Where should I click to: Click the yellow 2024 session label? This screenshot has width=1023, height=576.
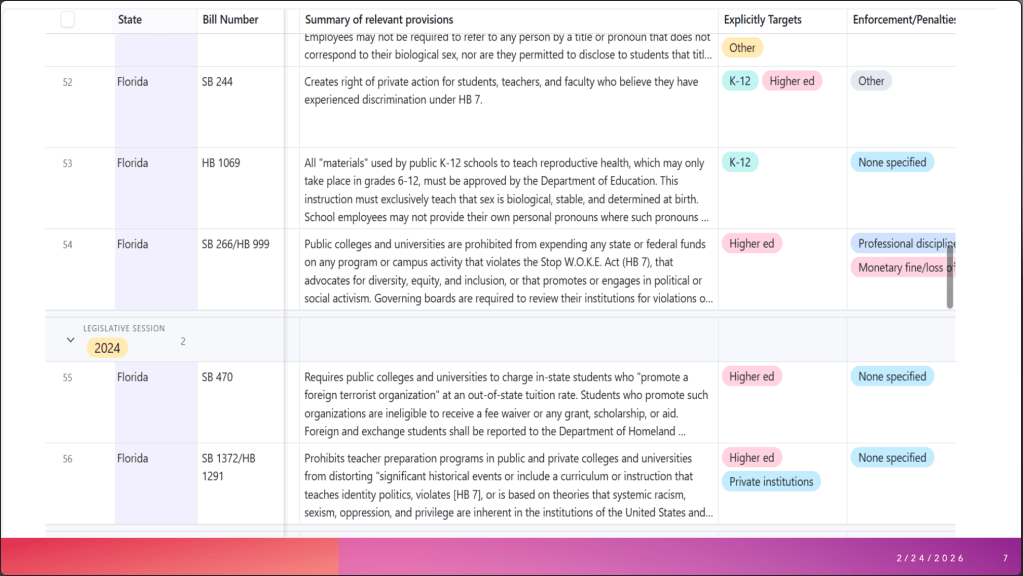tap(107, 348)
